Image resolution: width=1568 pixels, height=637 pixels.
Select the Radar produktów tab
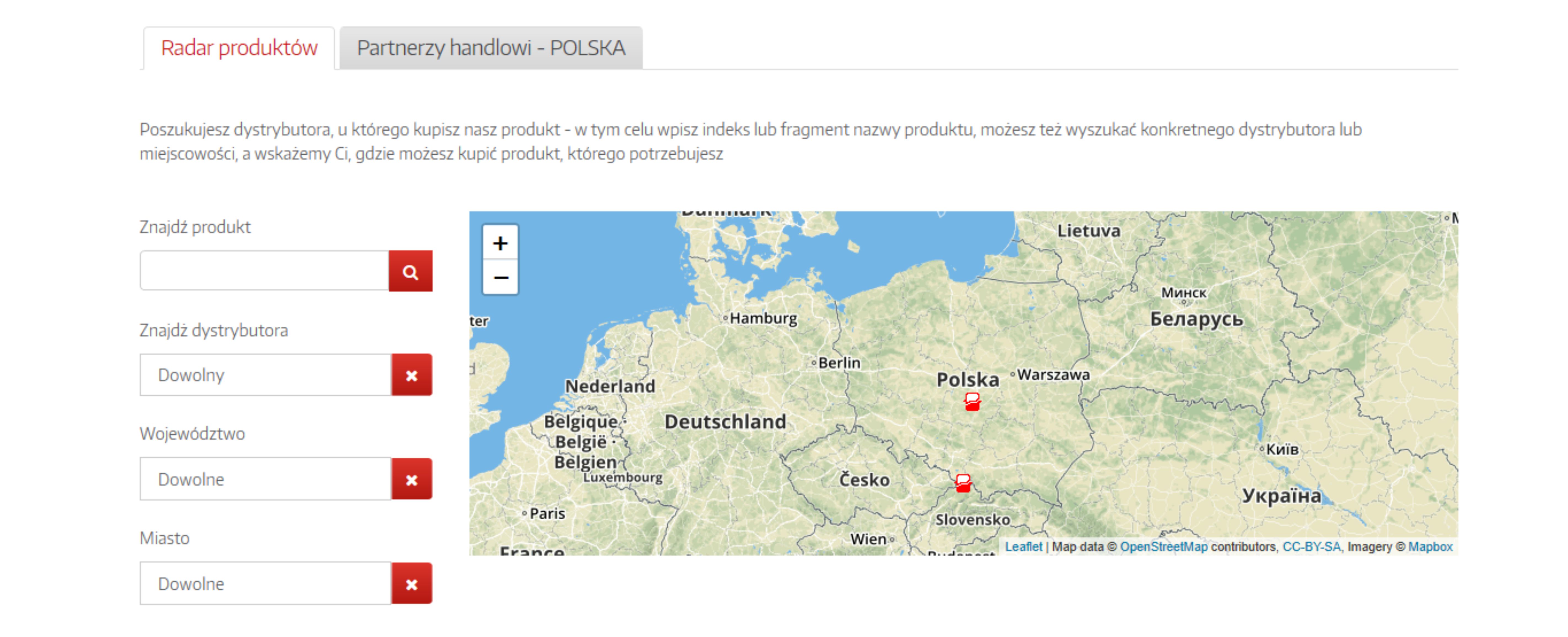(x=239, y=48)
